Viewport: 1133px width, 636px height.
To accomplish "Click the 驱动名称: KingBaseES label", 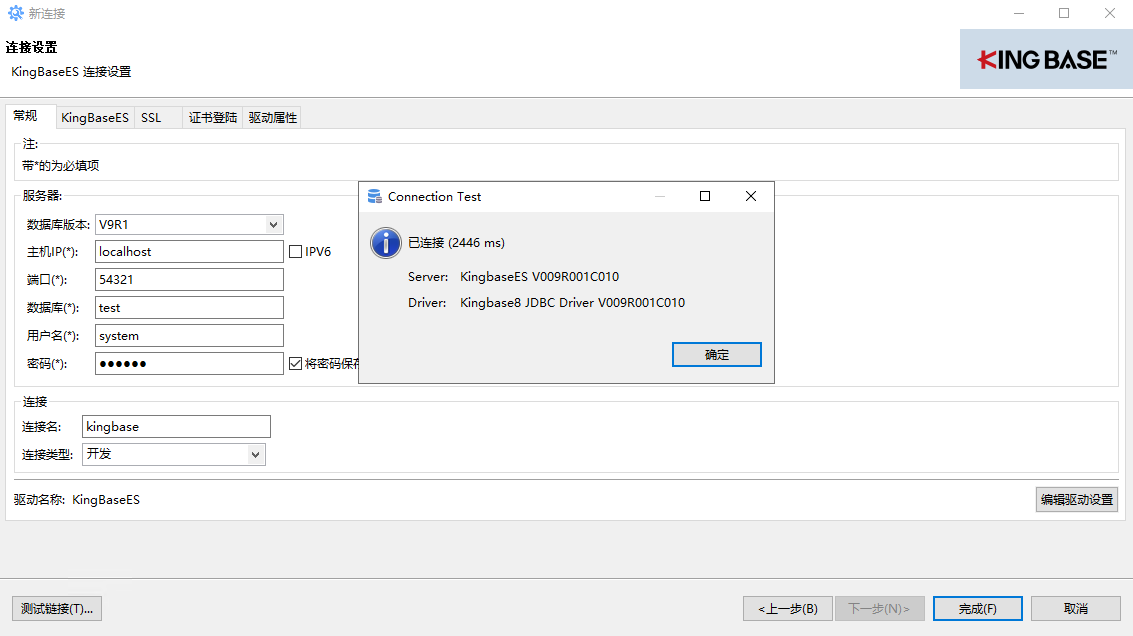I will click(77, 499).
